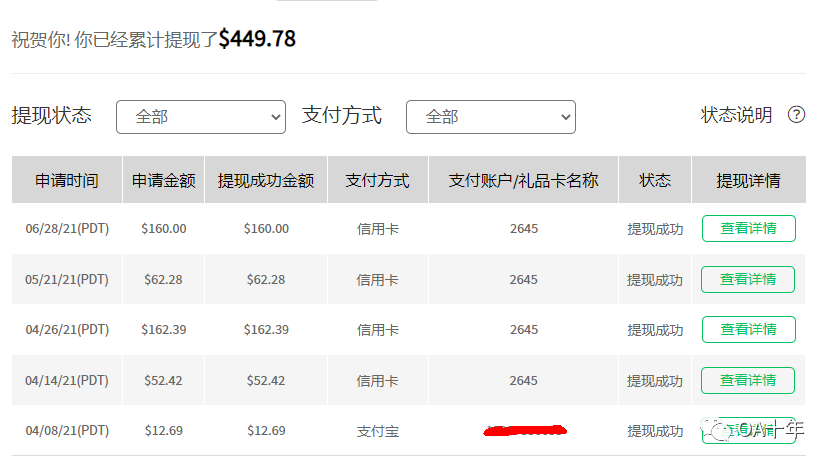Click the 提现详情 column header
The width and height of the screenshot is (831, 465).
point(748,181)
